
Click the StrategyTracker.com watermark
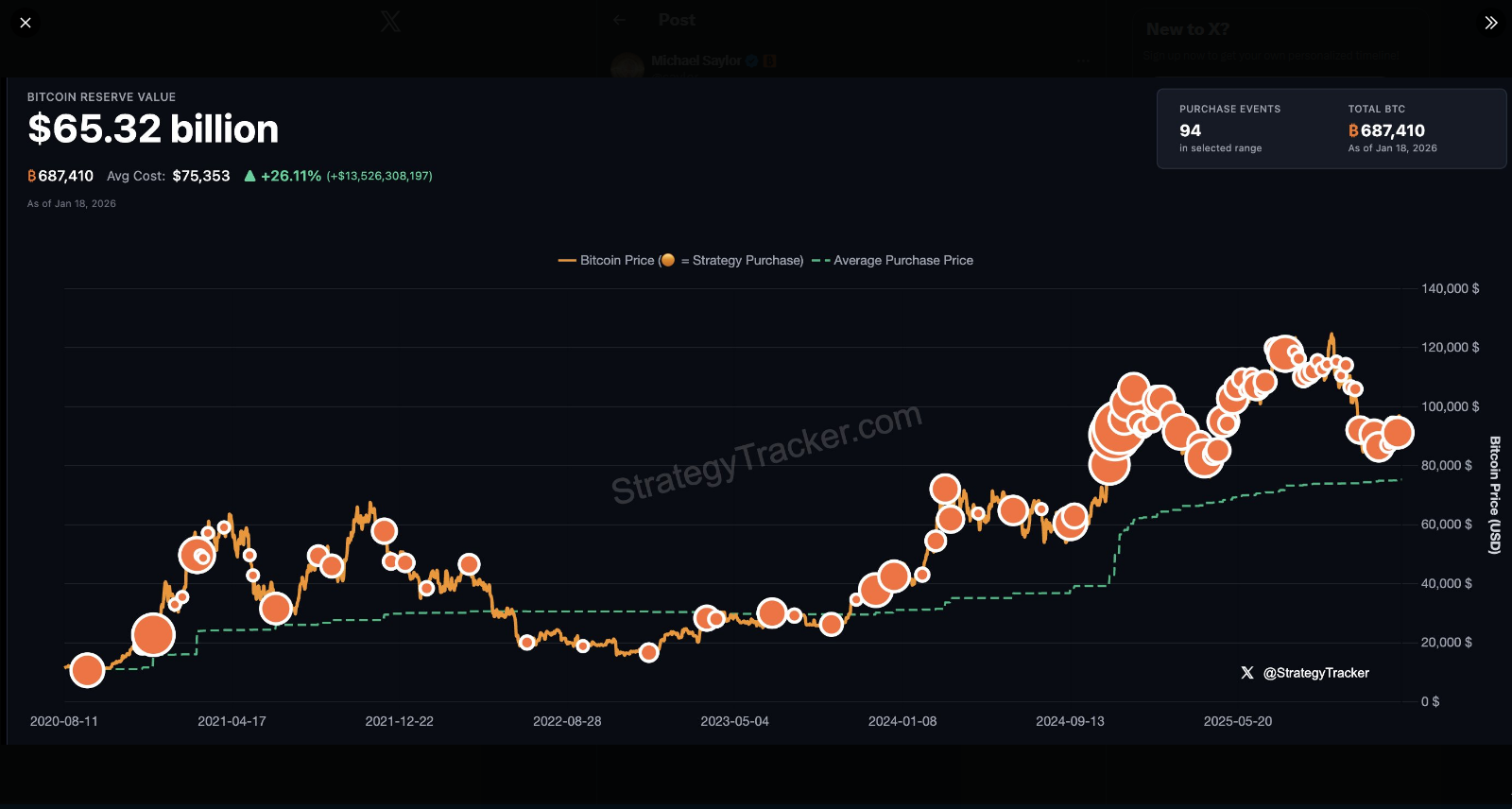coord(765,453)
